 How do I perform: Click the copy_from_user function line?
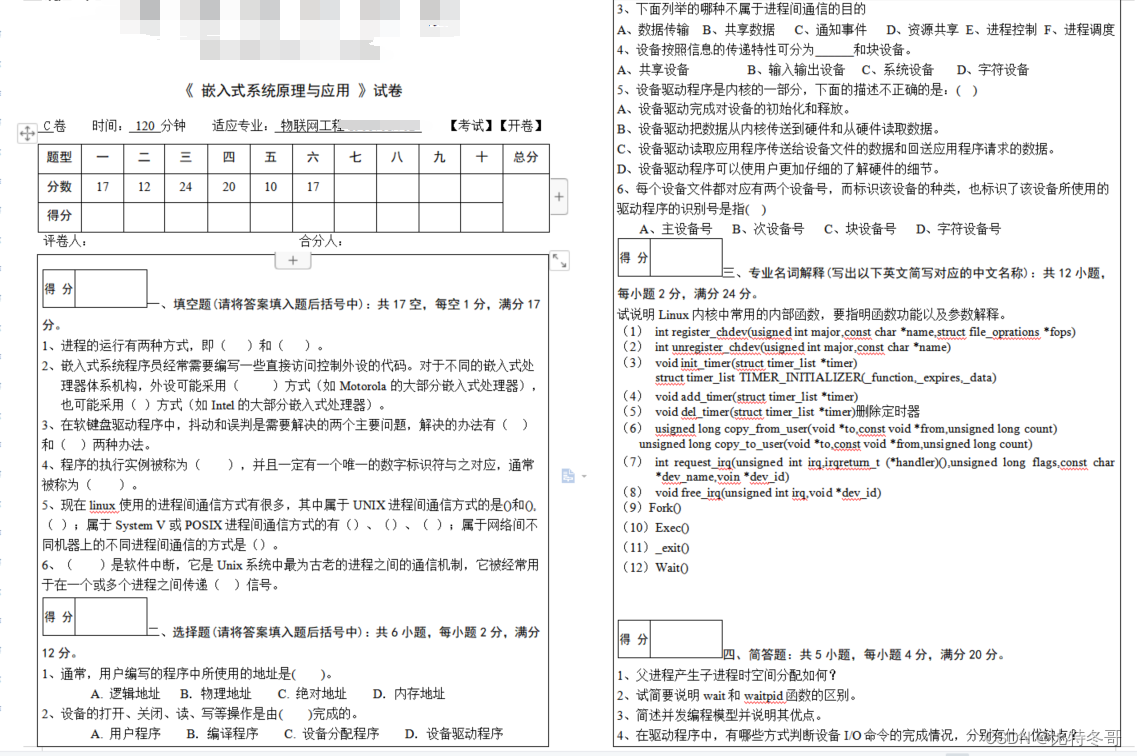tap(840, 429)
